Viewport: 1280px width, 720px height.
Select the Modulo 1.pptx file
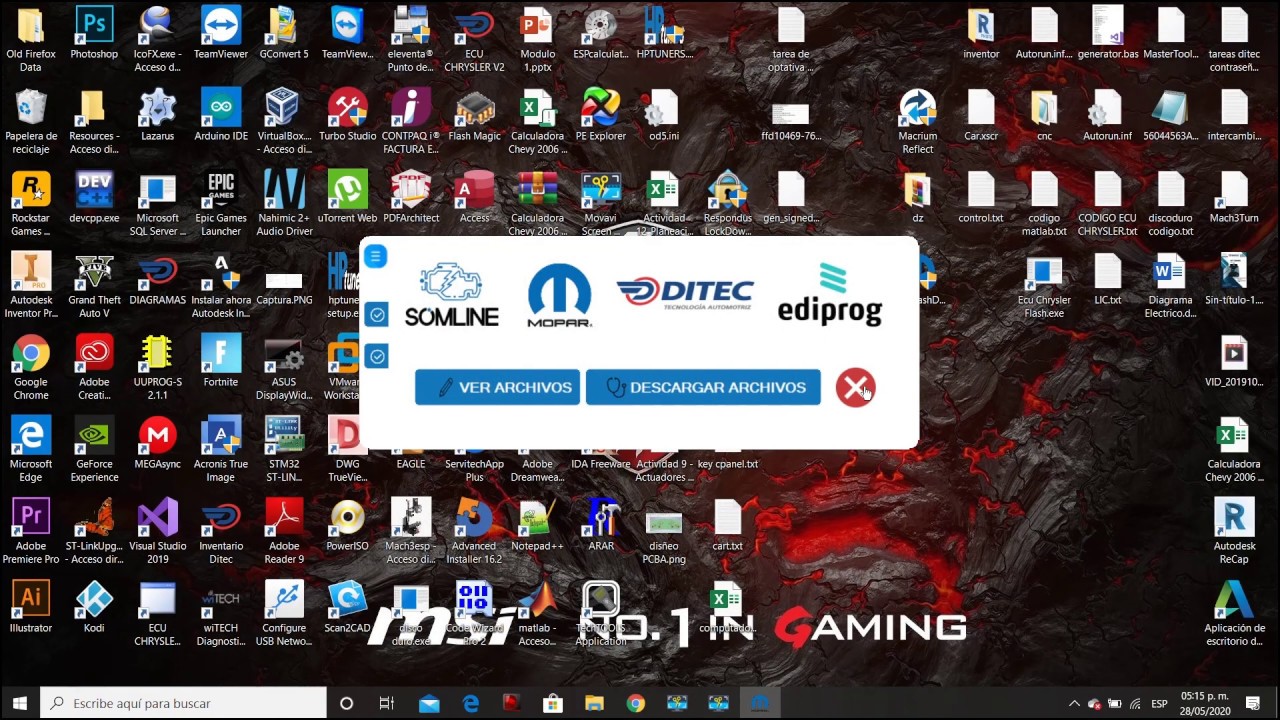click(x=538, y=40)
